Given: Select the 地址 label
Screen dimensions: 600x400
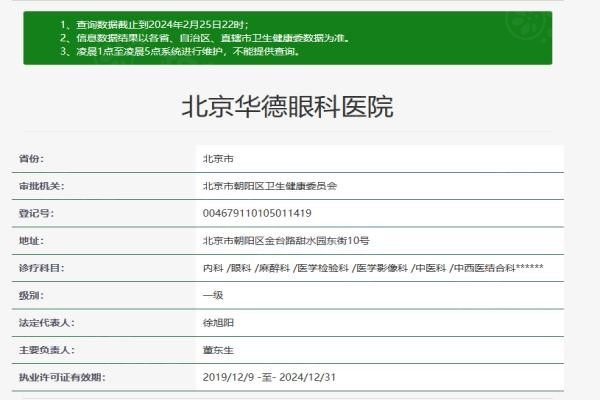Looking at the screenshot, I should 31,241.
